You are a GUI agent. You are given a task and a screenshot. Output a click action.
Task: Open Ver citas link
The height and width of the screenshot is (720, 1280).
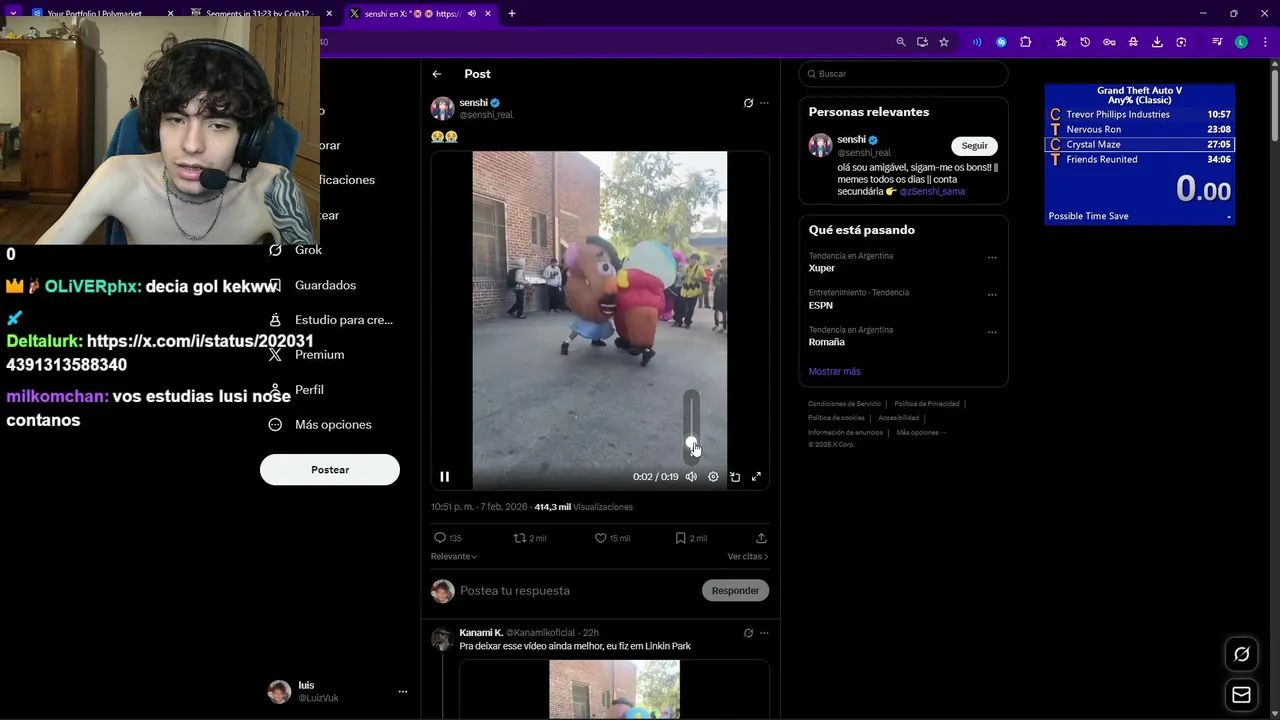(748, 556)
